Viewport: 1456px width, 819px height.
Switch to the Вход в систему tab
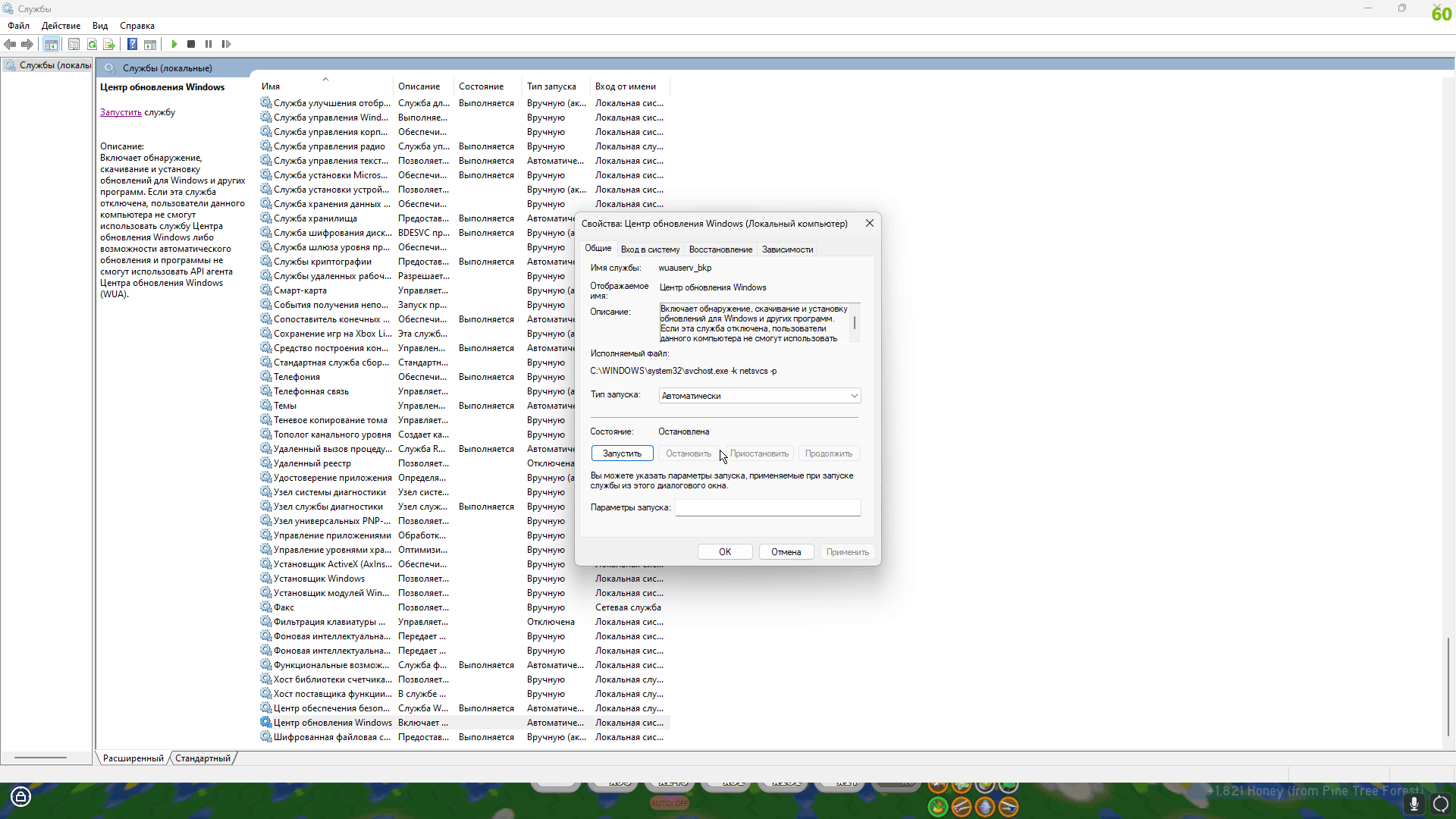click(x=650, y=249)
